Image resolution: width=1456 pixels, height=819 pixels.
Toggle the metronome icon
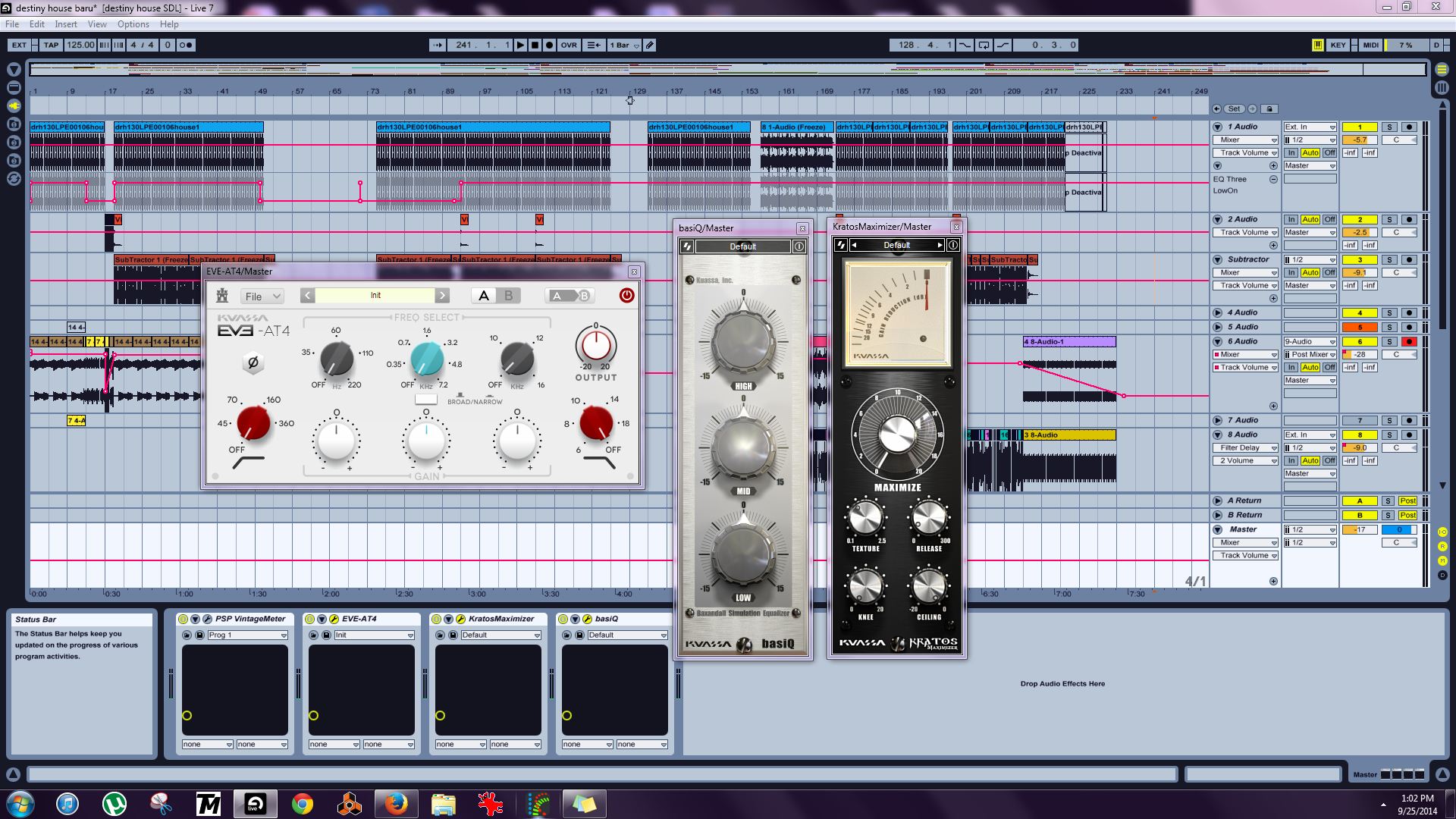[185, 45]
